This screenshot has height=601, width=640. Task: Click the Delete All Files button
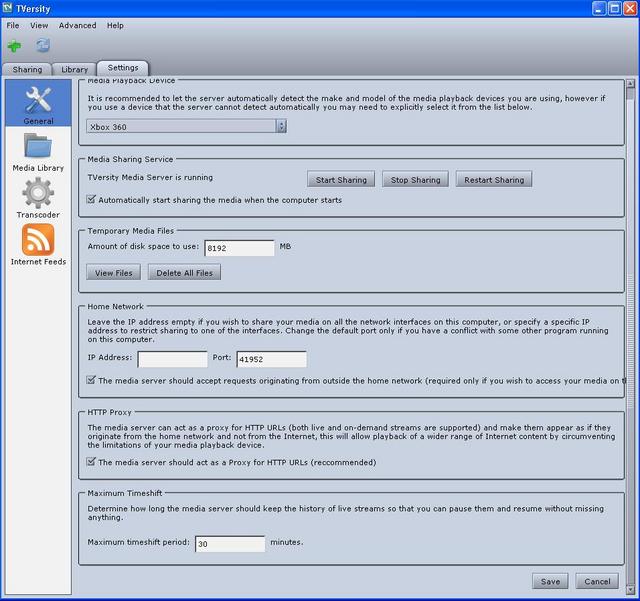pos(184,272)
